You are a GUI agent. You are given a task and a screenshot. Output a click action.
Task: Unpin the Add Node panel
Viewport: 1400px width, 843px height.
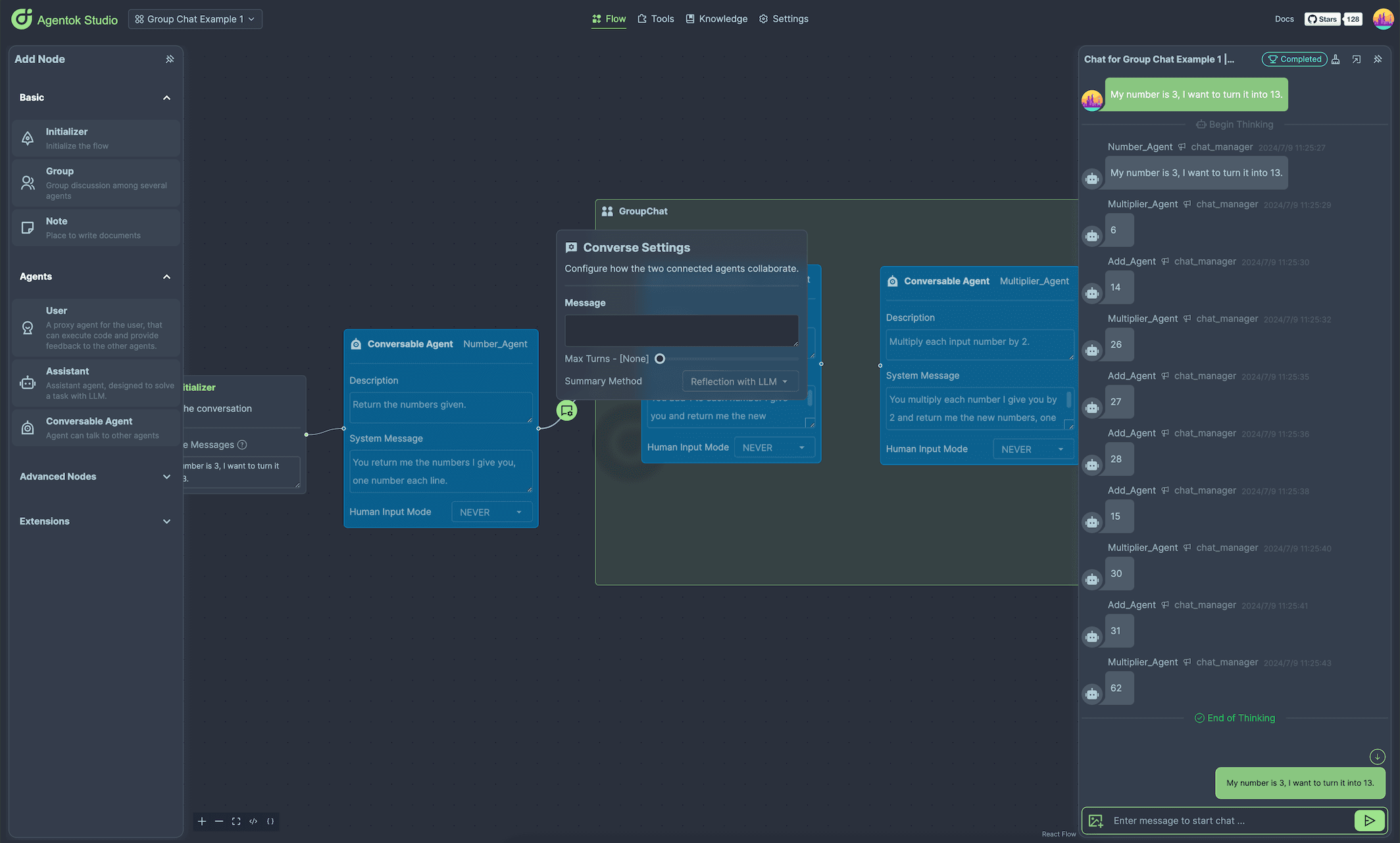170,59
